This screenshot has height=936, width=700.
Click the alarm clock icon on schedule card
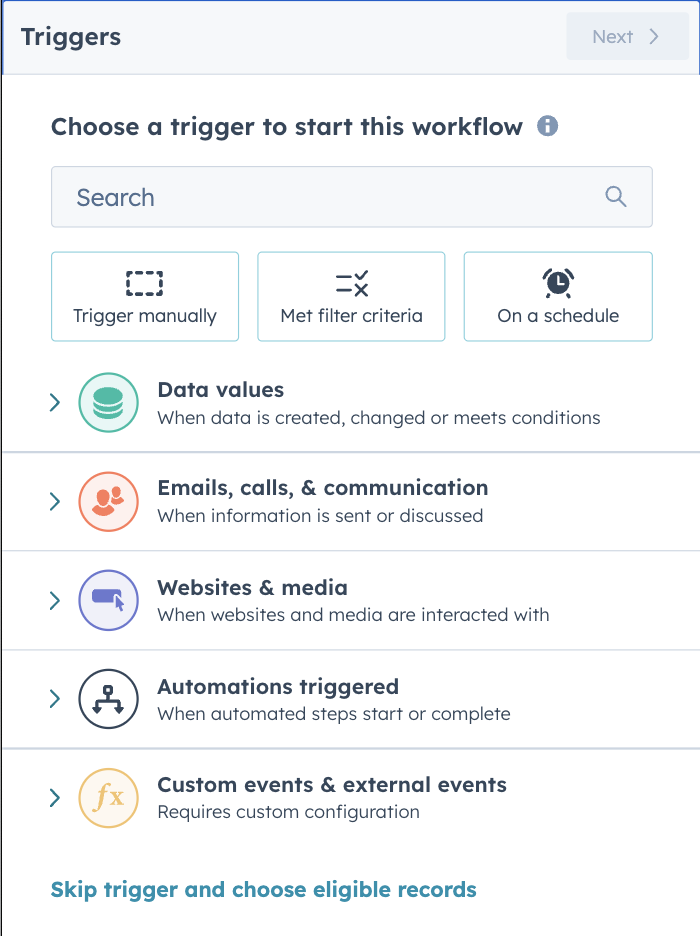557,283
